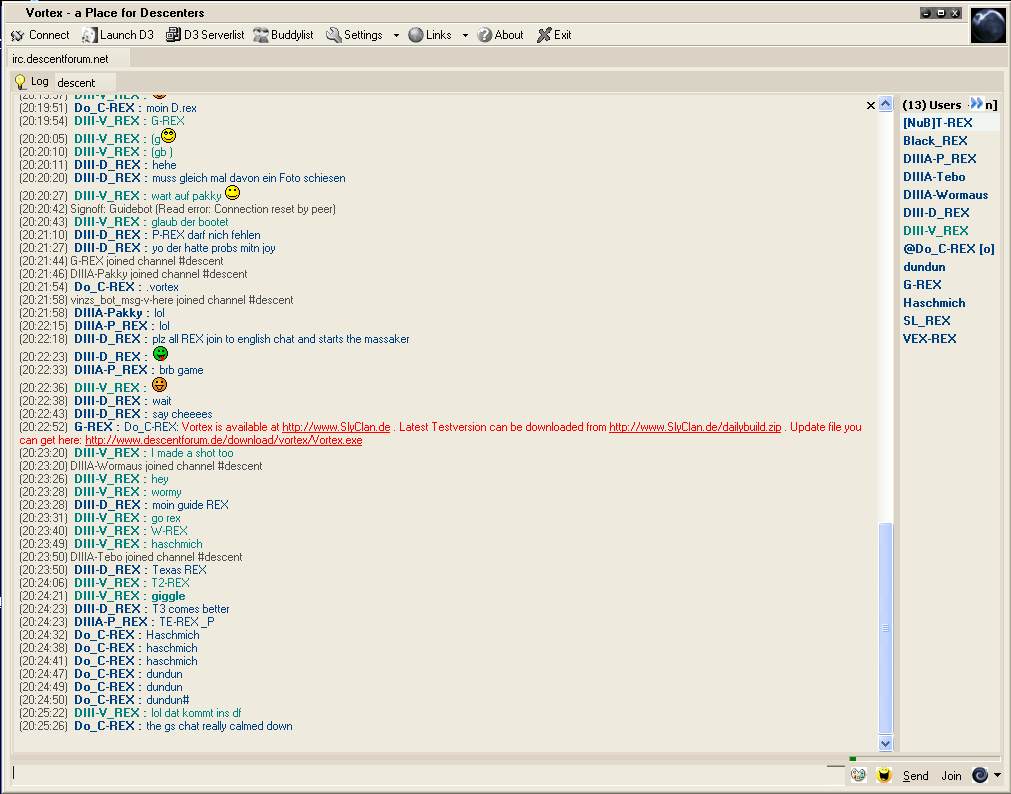Open the text color palette icon
This screenshot has width=1011, height=794.
[858, 775]
